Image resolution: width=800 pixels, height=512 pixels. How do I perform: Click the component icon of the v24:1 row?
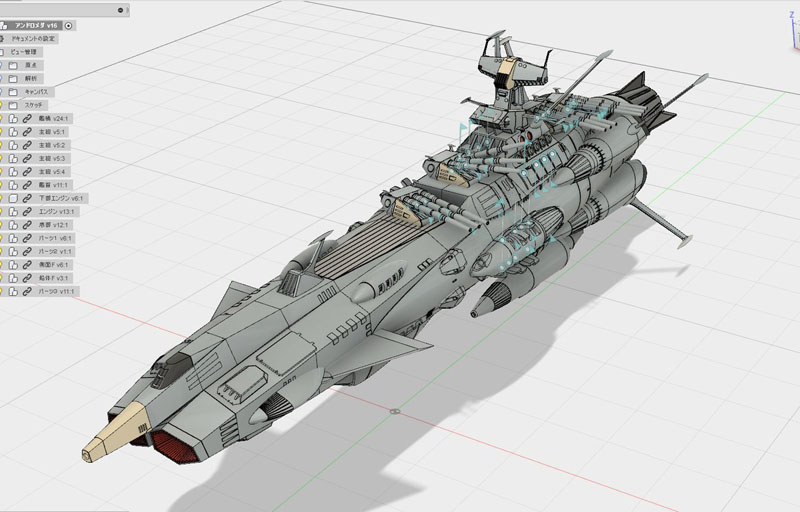pos(14,119)
